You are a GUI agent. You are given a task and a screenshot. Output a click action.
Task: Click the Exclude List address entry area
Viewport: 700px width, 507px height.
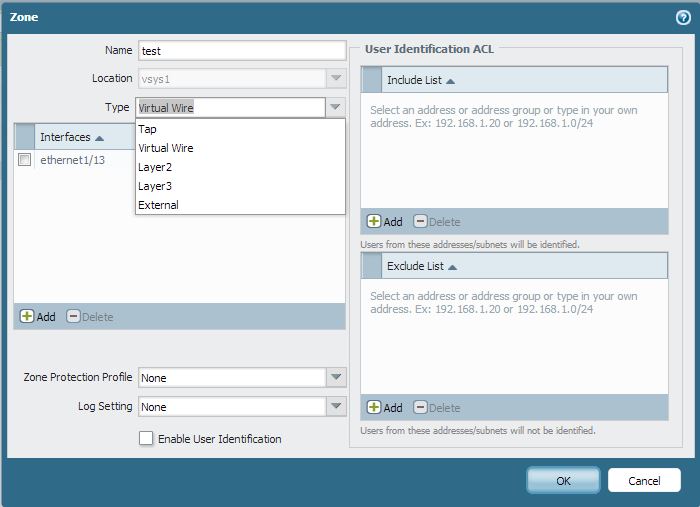click(514, 337)
